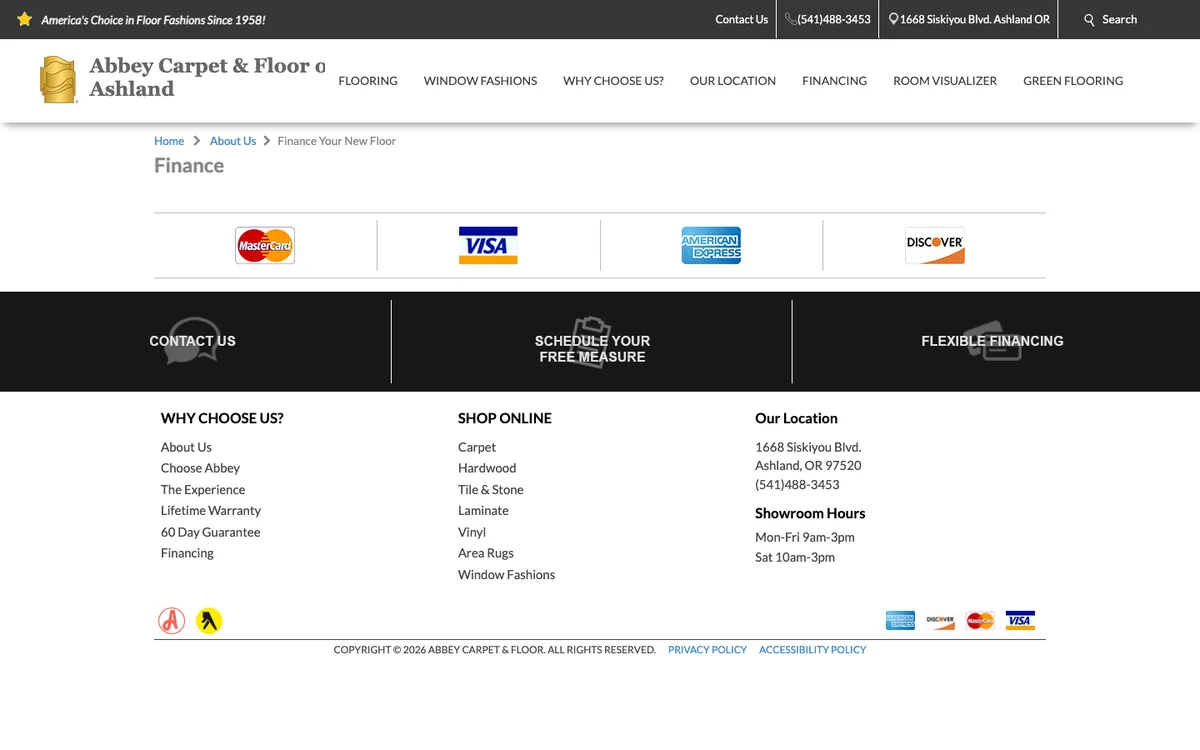Go to About Us breadcrumb
1200x750 pixels.
coord(233,141)
